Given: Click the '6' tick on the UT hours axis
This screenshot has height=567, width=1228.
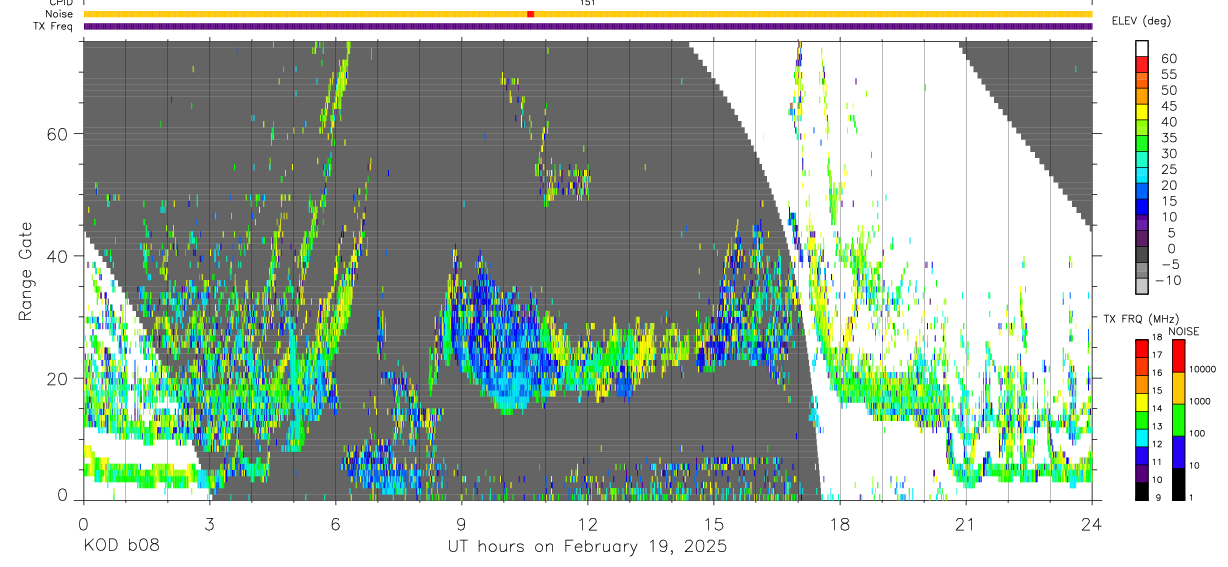Looking at the screenshot, I should pos(336,523).
